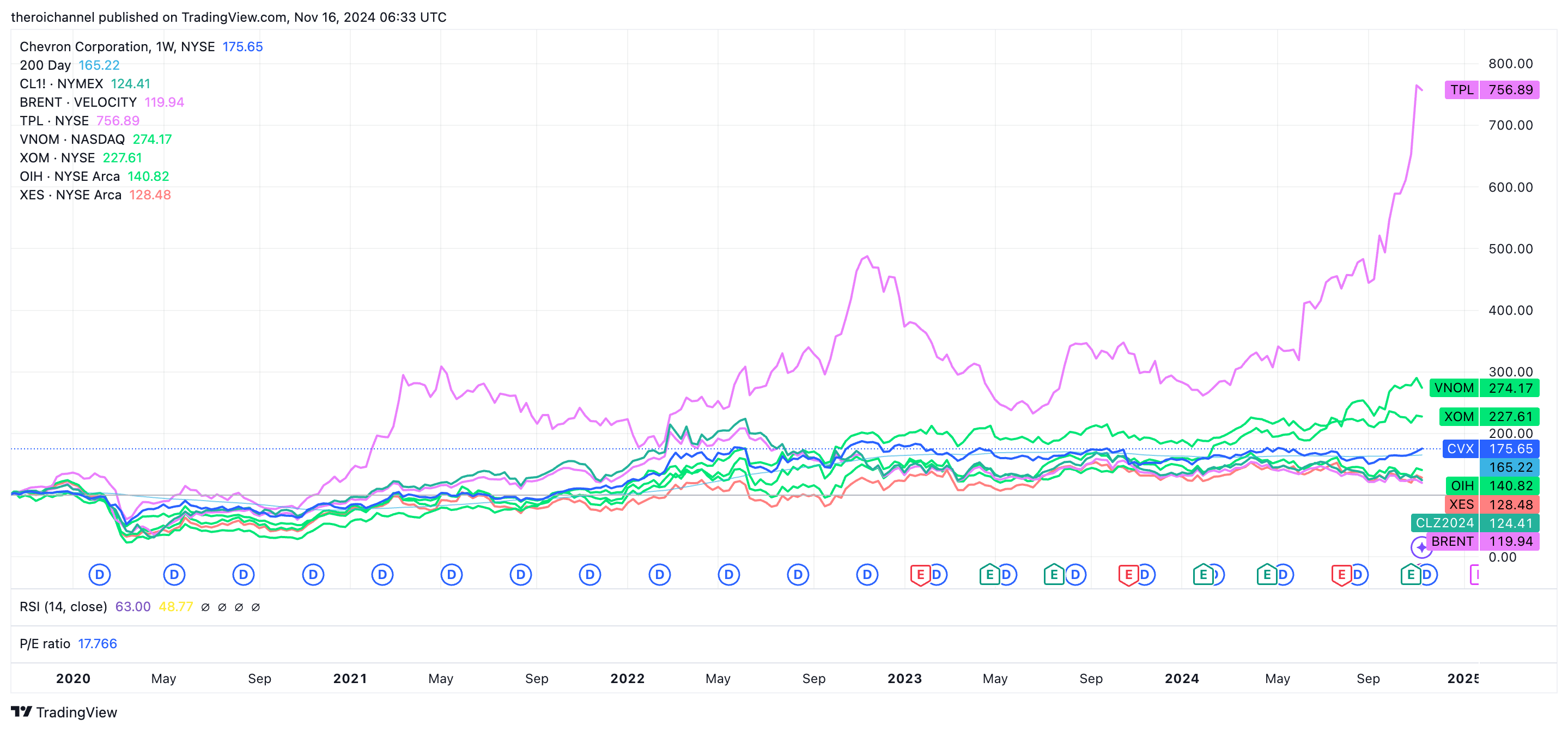Click the CLZ2024 price flag on right axis
The image size is (1568, 731).
[x=1447, y=522]
